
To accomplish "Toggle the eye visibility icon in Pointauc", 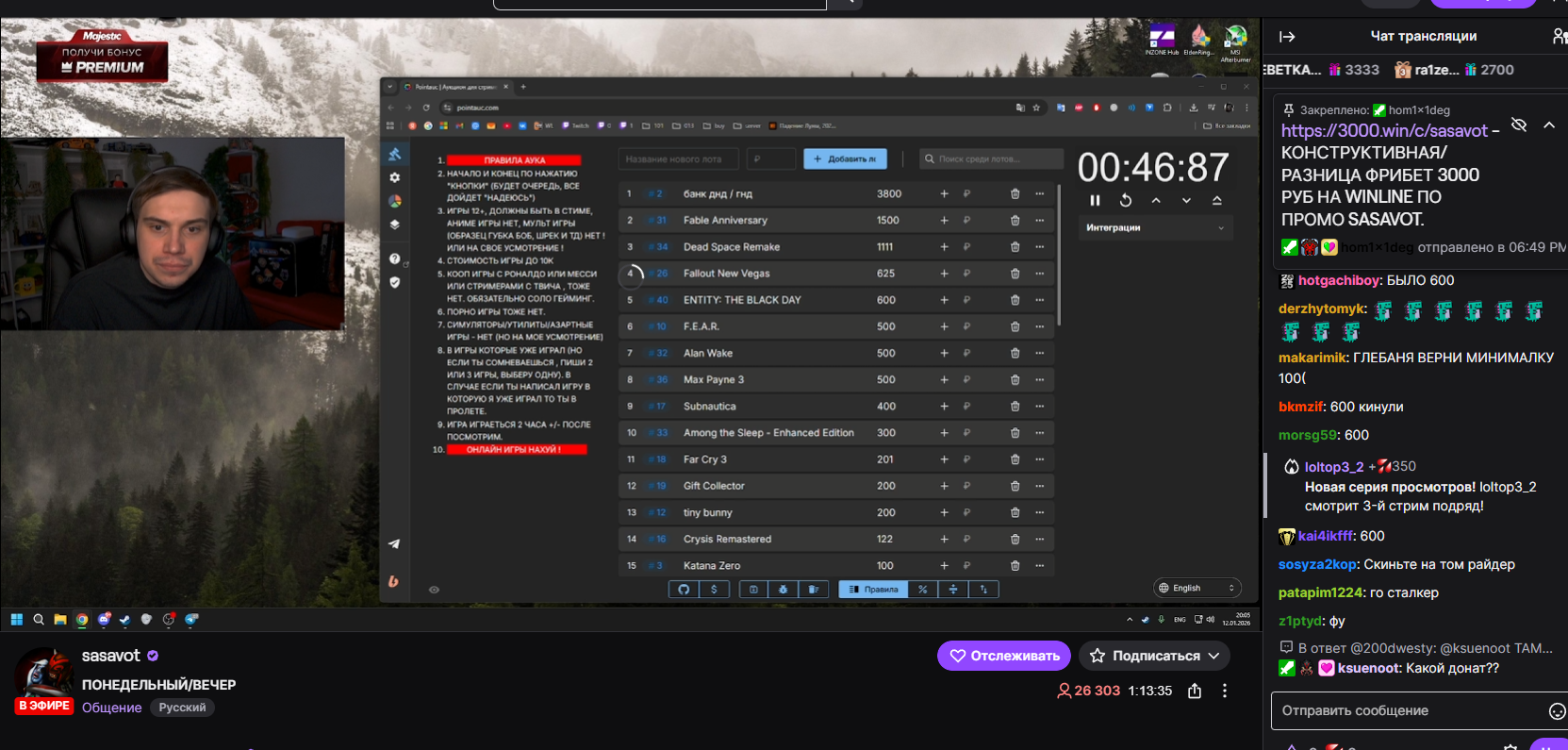I will 434,590.
